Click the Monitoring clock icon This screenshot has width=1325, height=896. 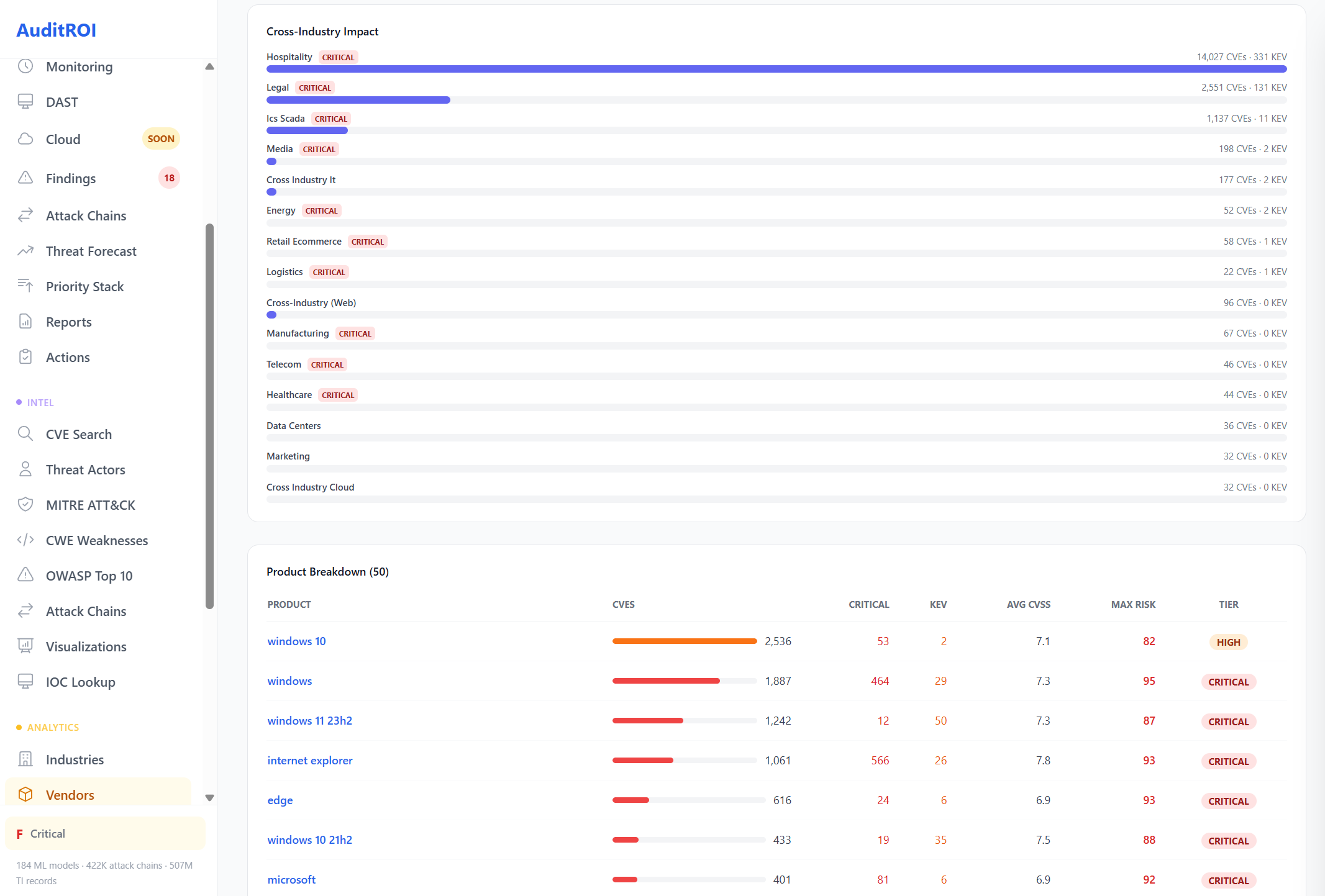[x=25, y=66]
